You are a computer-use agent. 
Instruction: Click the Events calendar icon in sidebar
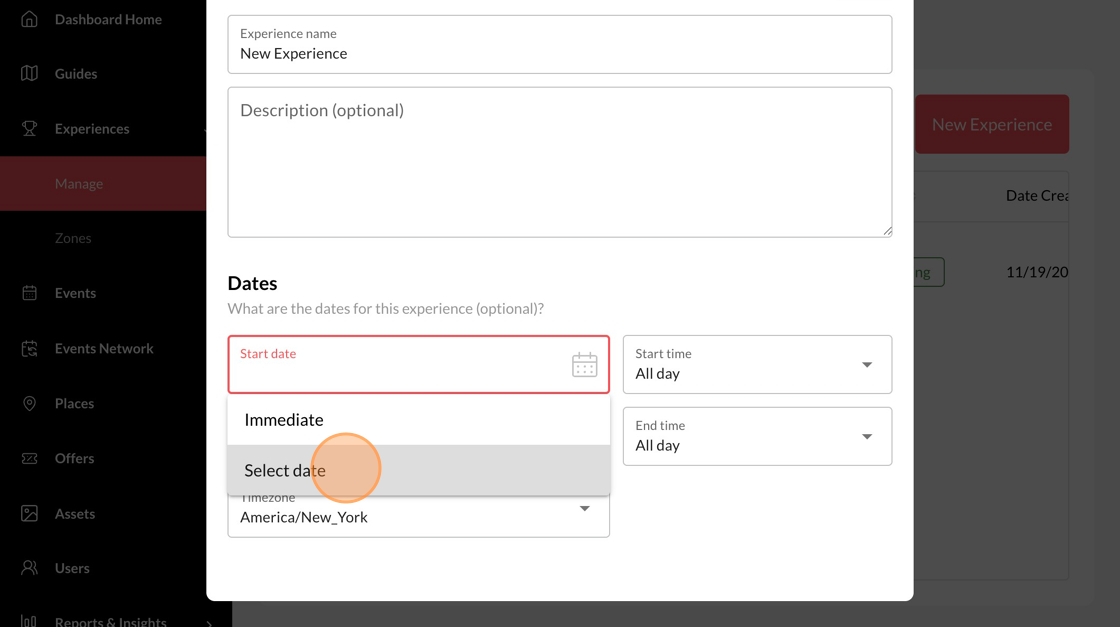tap(29, 293)
